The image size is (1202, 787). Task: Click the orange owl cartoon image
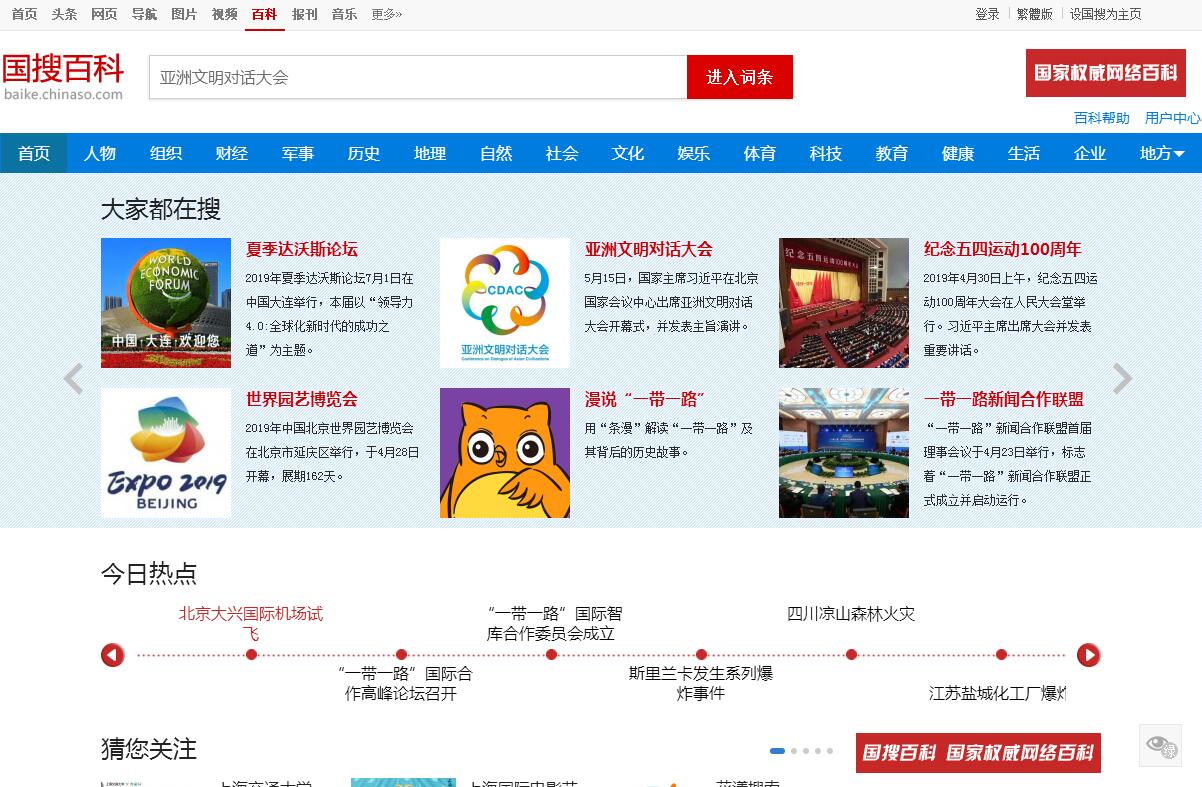504,453
